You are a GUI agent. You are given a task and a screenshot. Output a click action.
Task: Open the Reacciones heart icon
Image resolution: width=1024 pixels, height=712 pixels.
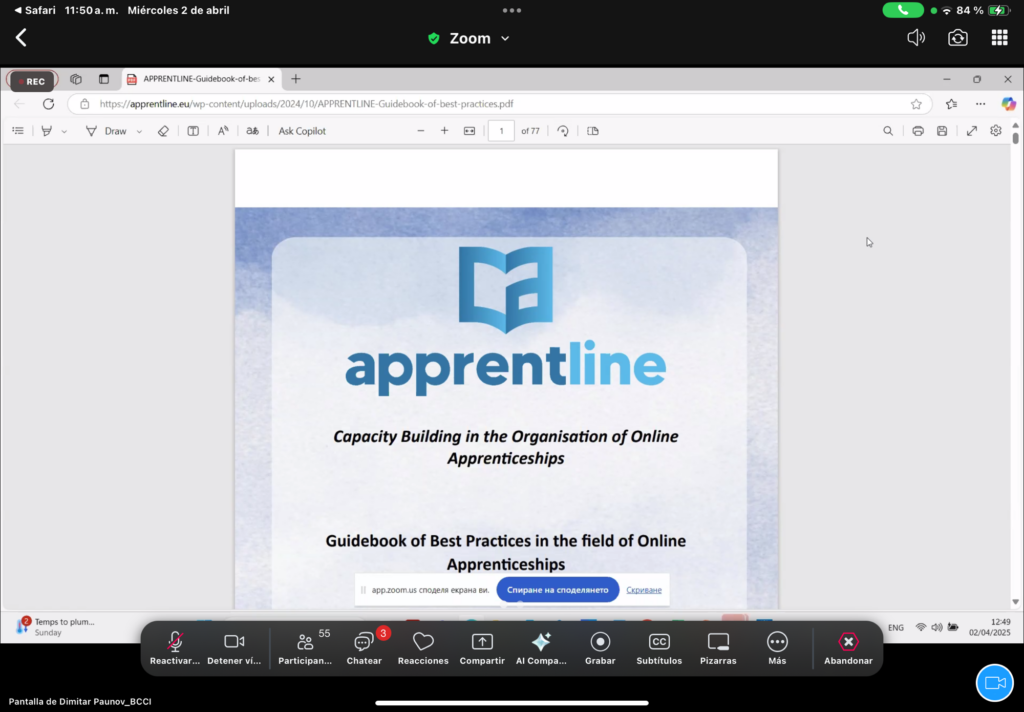point(423,647)
